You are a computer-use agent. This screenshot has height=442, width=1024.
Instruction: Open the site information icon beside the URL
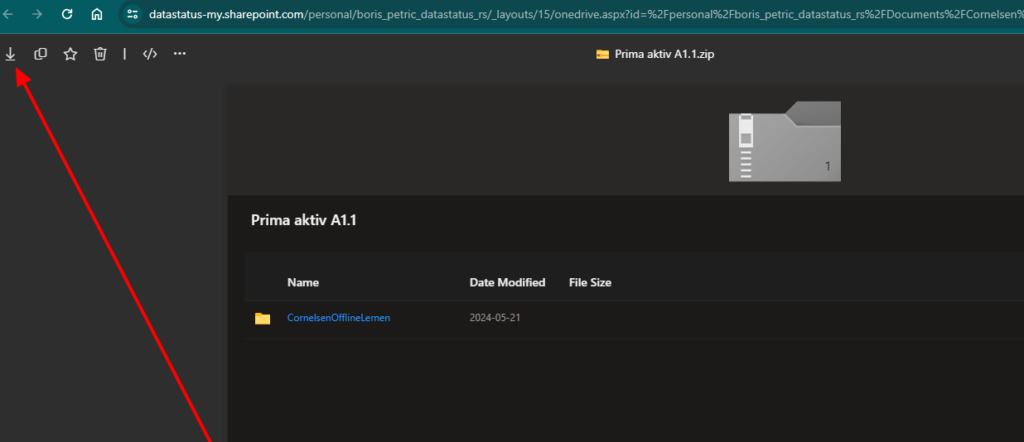pyautogui.click(x=133, y=14)
